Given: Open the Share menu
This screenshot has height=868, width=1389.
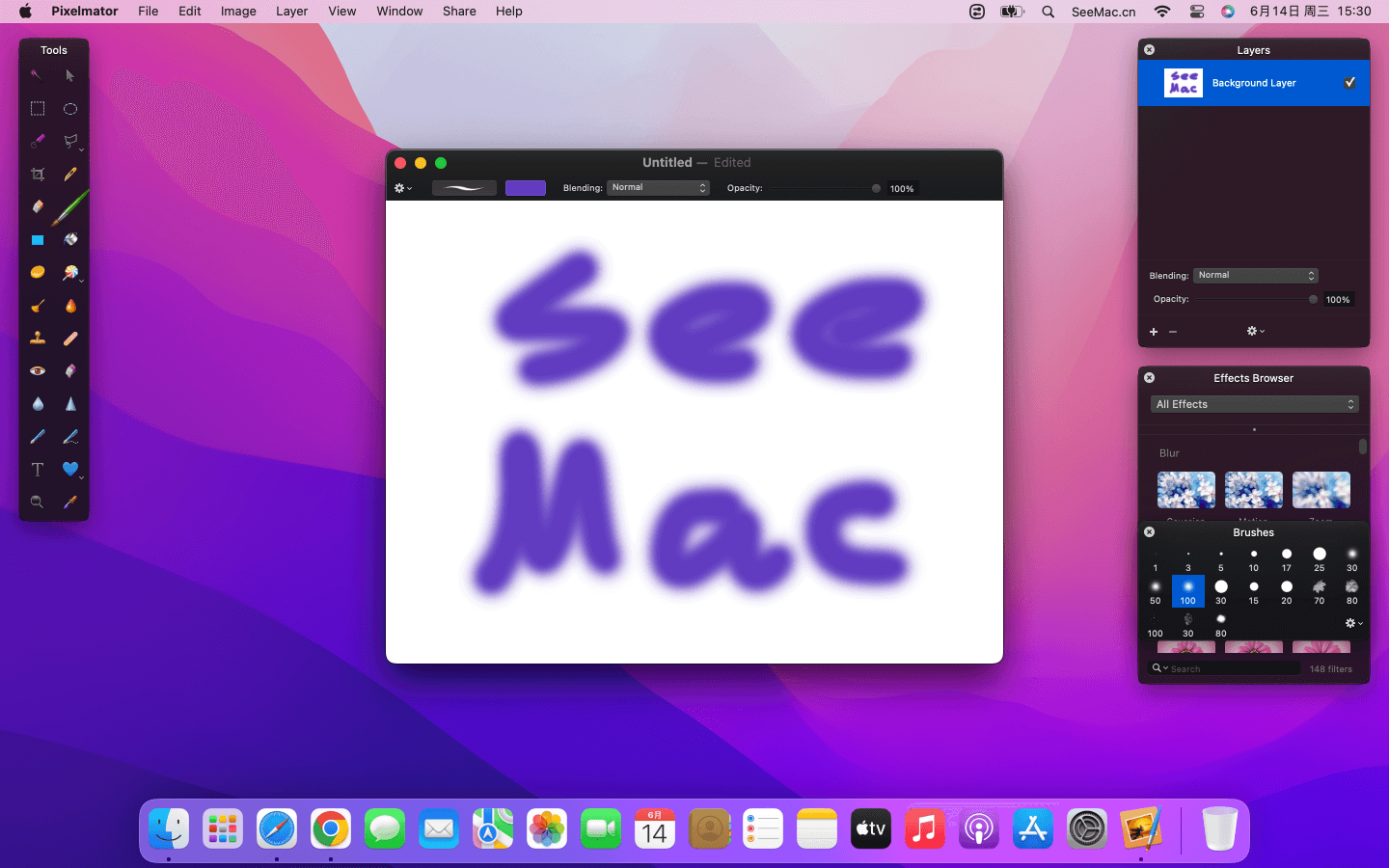Looking at the screenshot, I should pos(459,12).
